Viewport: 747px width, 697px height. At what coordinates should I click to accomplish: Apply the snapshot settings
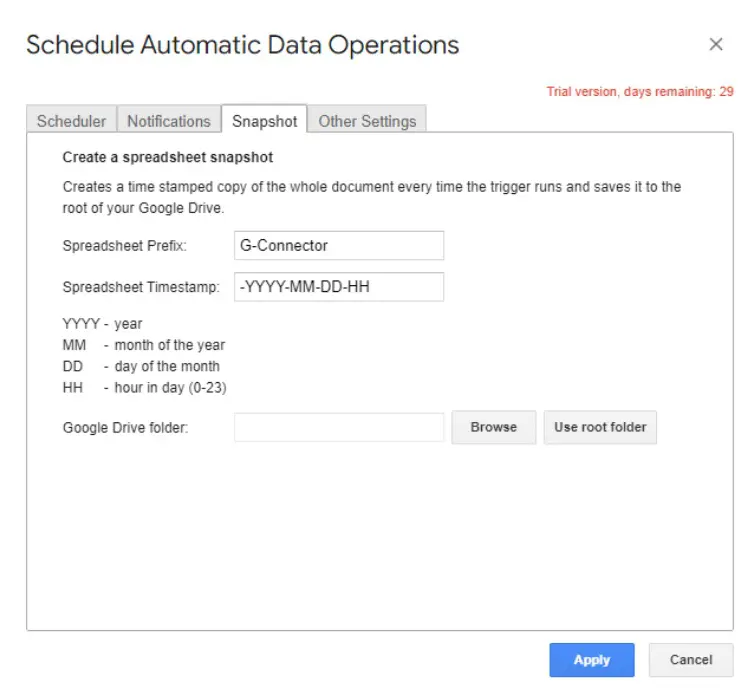coord(592,660)
